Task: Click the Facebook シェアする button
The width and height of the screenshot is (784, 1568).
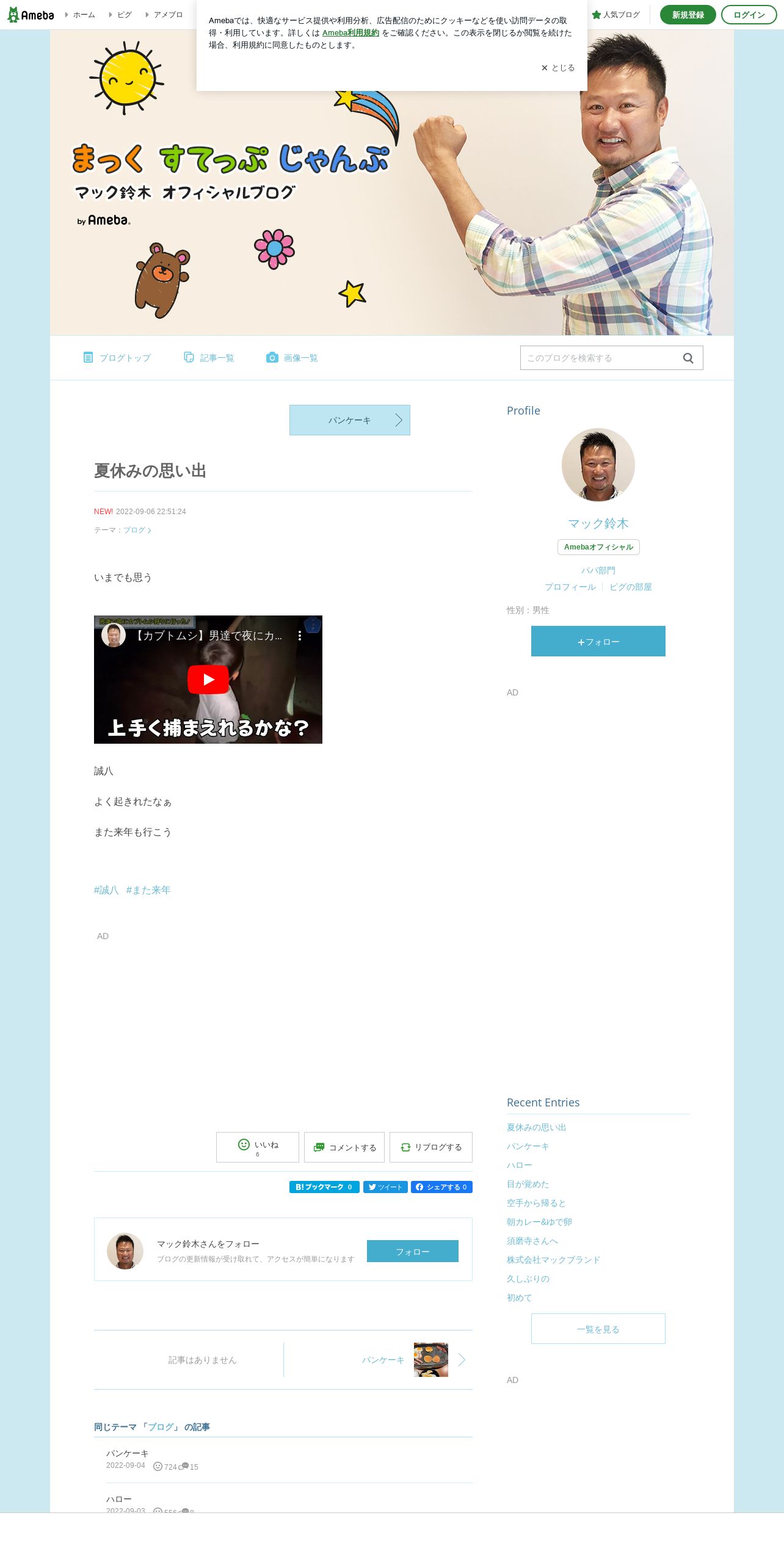Action: tap(441, 1187)
